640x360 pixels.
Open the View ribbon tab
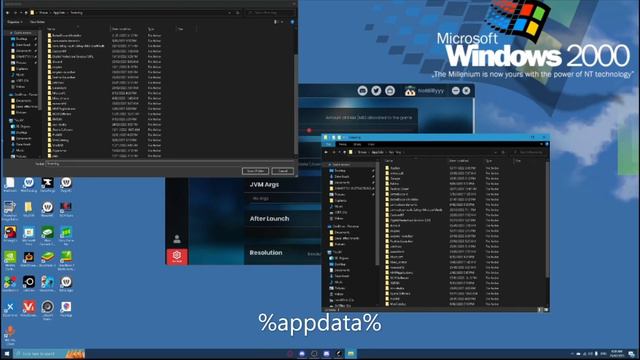click(x=371, y=144)
